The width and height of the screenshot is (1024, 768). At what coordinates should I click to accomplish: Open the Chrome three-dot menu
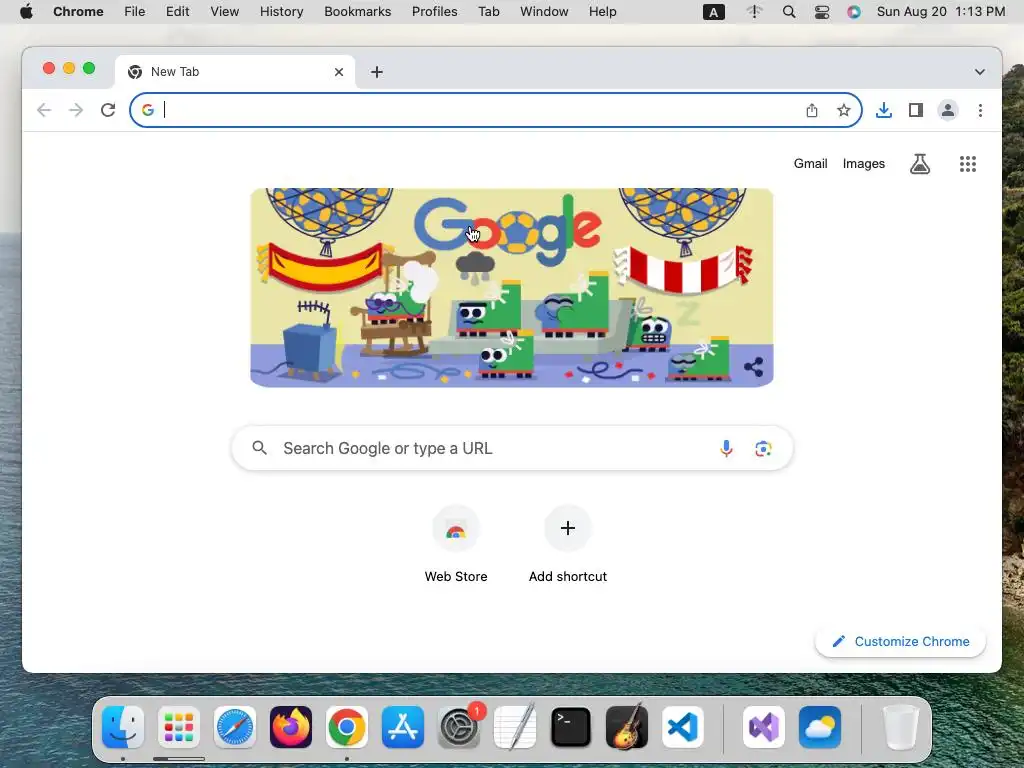980,110
